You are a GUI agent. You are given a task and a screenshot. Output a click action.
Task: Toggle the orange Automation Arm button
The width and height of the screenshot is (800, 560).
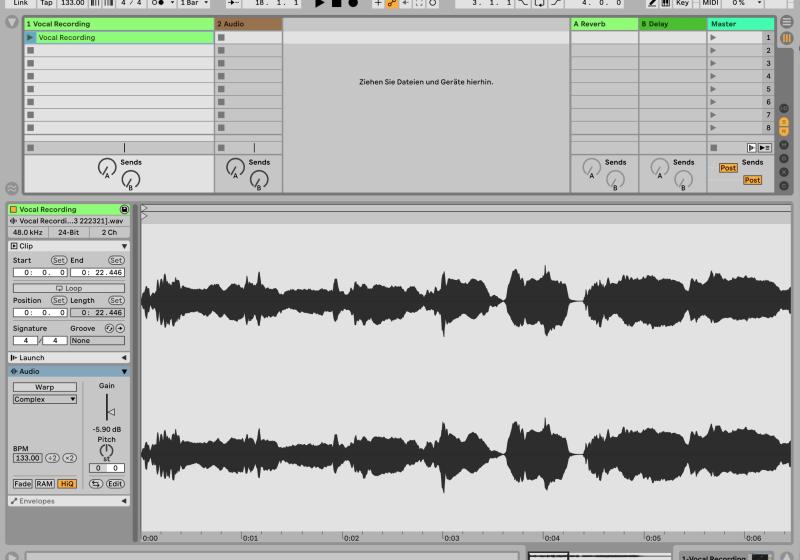[392, 3]
